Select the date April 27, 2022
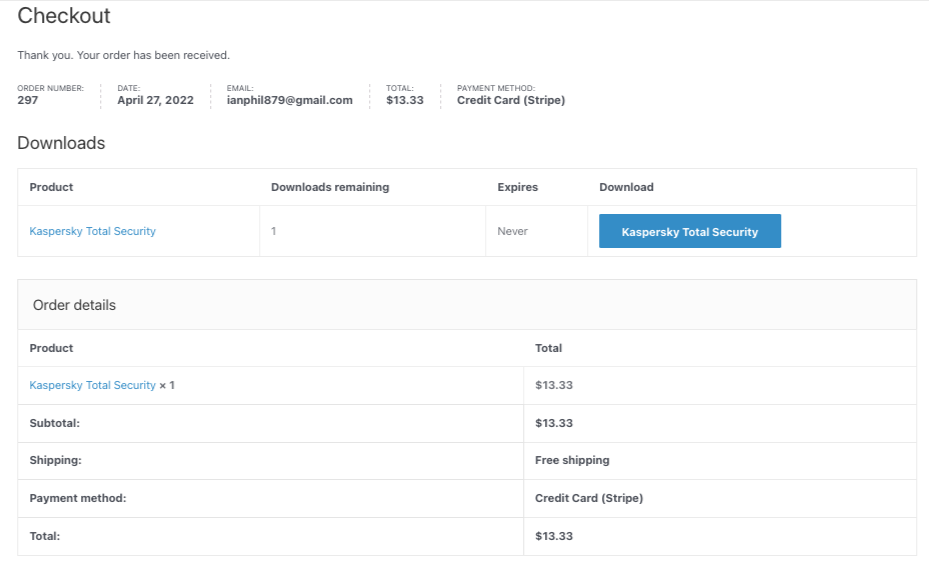 (155, 100)
